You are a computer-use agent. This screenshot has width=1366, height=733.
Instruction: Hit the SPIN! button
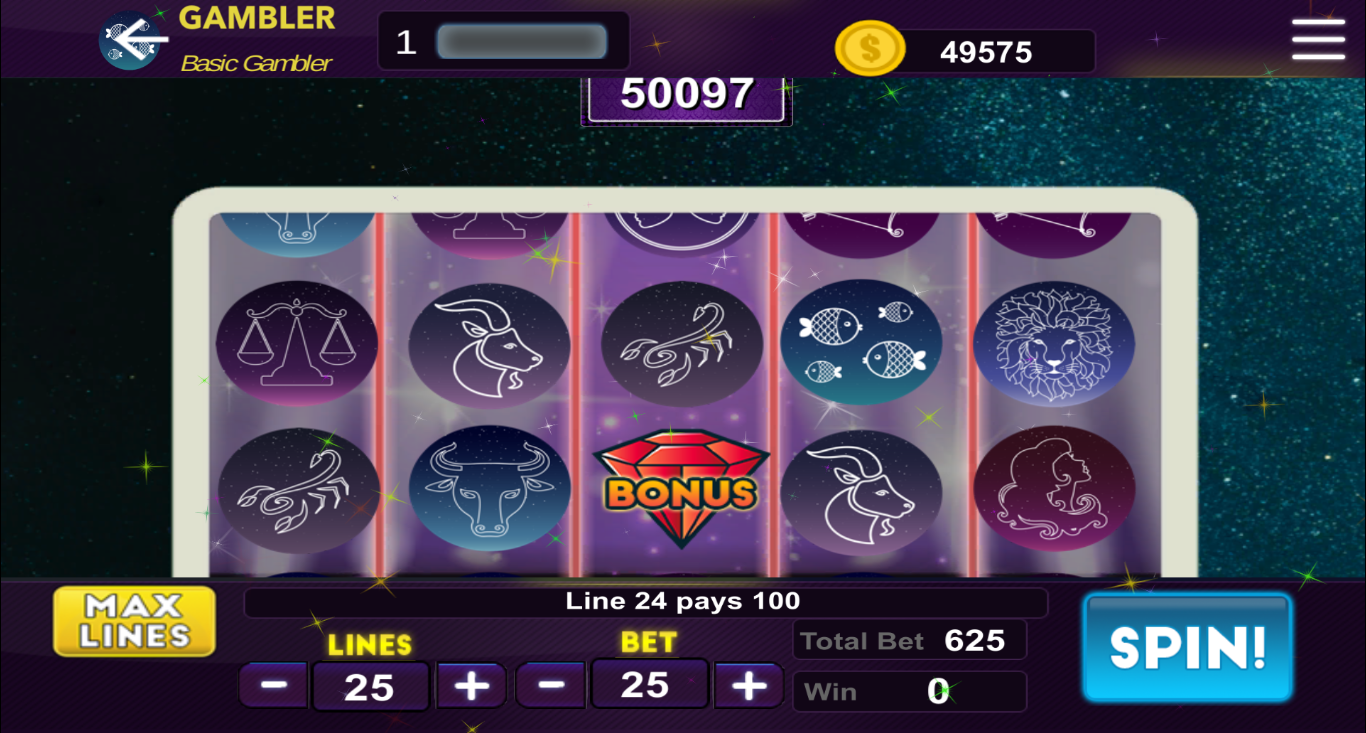coord(1188,648)
